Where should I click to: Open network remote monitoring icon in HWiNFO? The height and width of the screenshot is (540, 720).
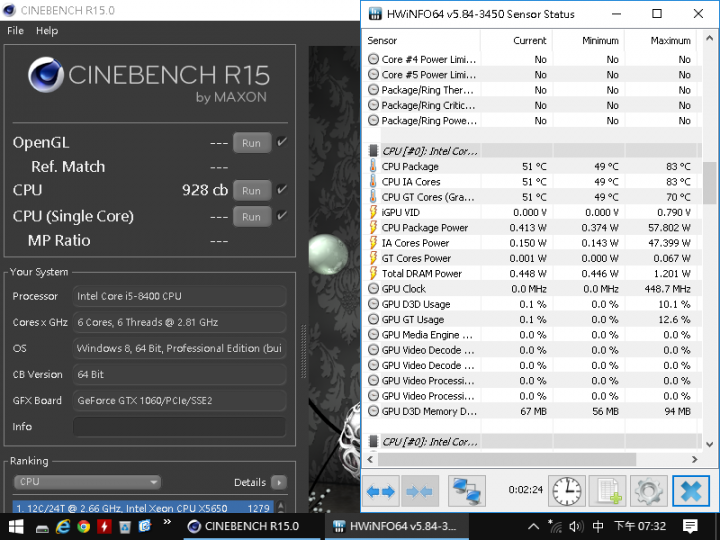(x=467, y=491)
